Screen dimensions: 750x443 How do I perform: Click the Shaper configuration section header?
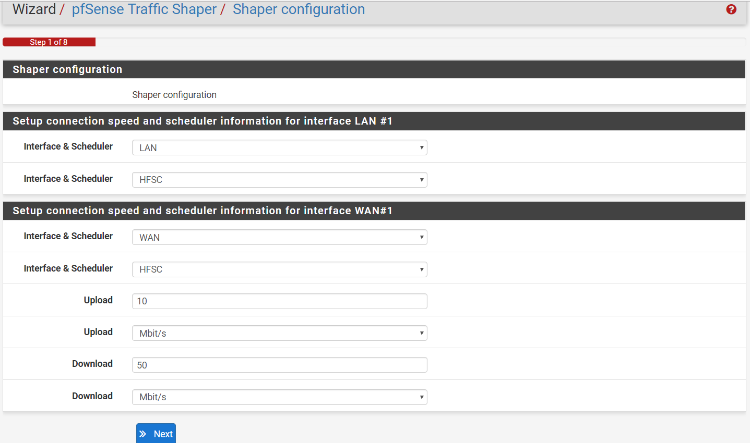coord(374,69)
